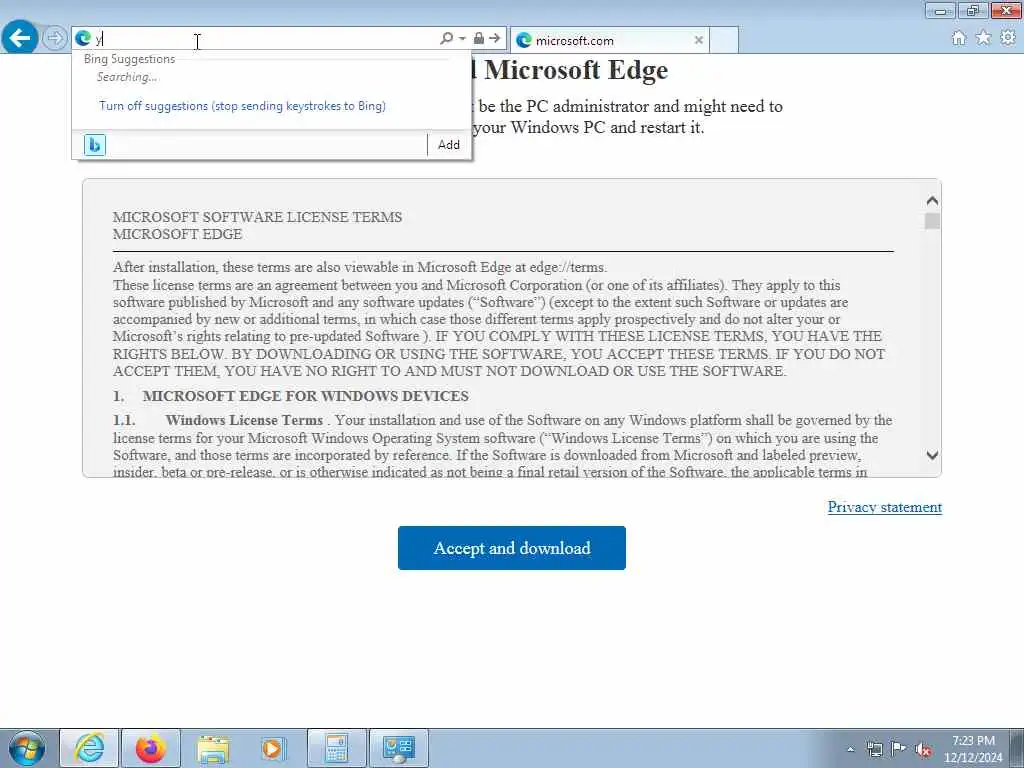Close the microsoft.com tab

[698, 40]
